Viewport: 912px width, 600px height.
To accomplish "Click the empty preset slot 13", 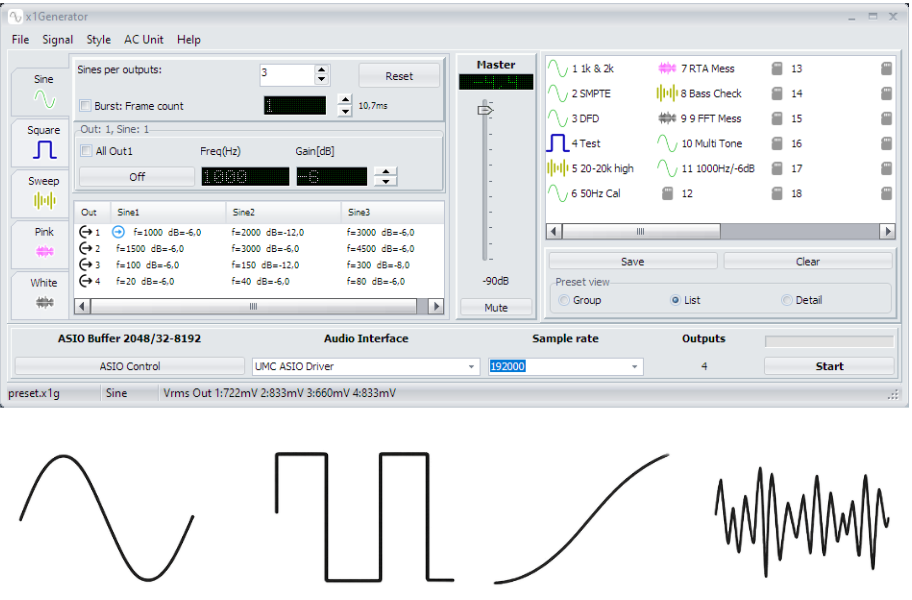I will coord(777,69).
